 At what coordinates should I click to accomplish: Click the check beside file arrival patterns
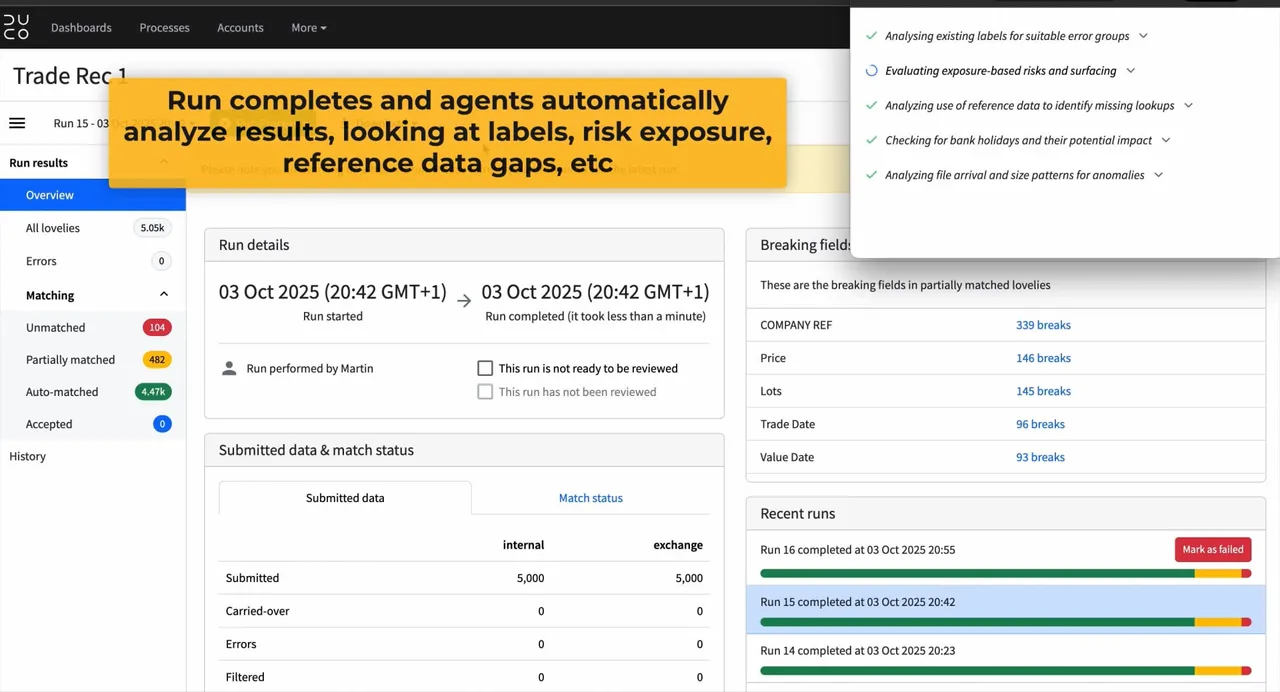tap(871, 175)
